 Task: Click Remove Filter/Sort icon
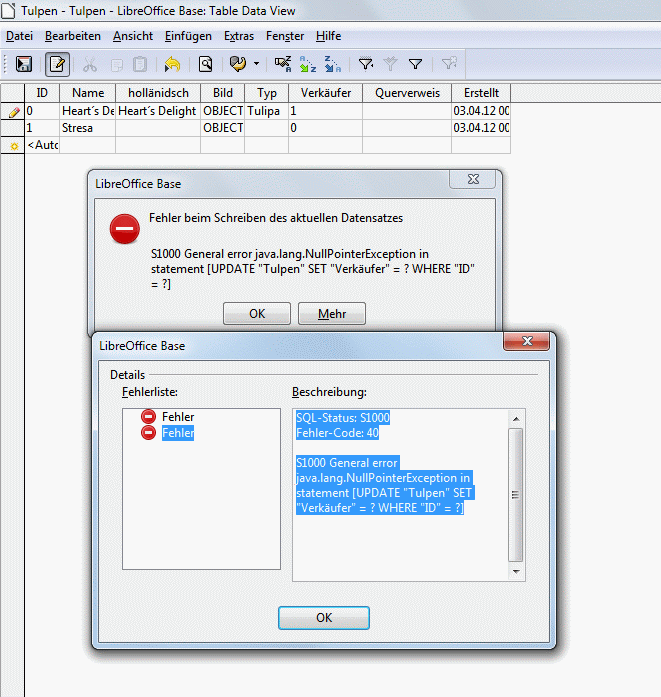click(449, 64)
